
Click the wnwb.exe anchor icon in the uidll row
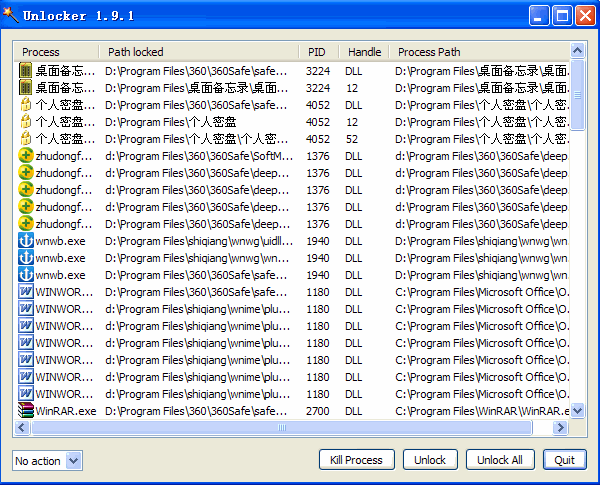(26, 241)
